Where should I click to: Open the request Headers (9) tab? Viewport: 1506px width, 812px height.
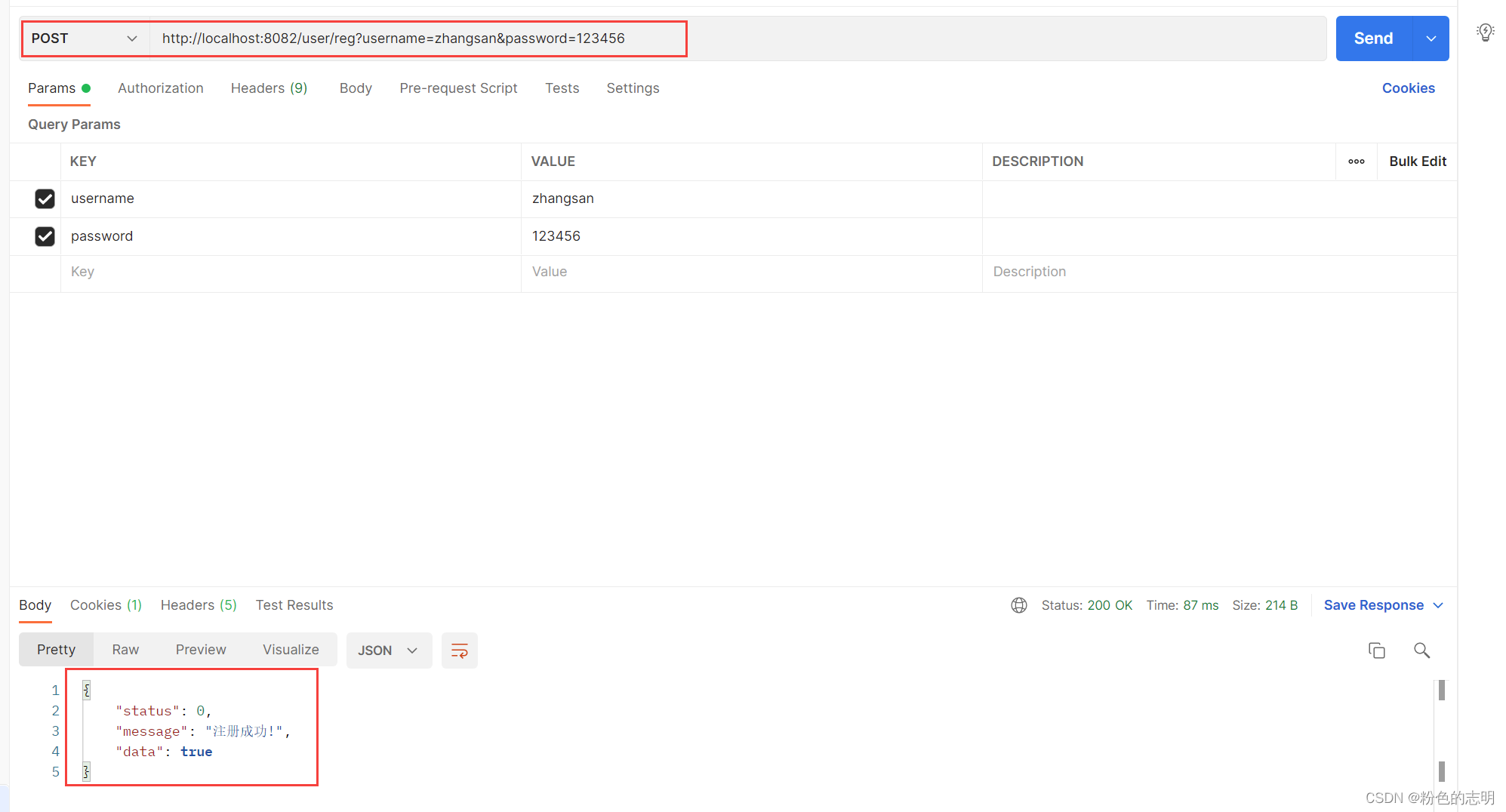pyautogui.click(x=269, y=88)
